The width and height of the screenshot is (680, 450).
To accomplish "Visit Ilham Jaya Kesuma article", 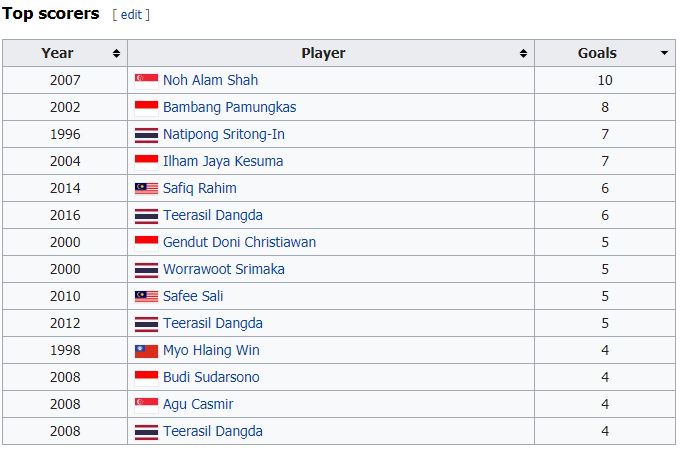I will point(223,161).
